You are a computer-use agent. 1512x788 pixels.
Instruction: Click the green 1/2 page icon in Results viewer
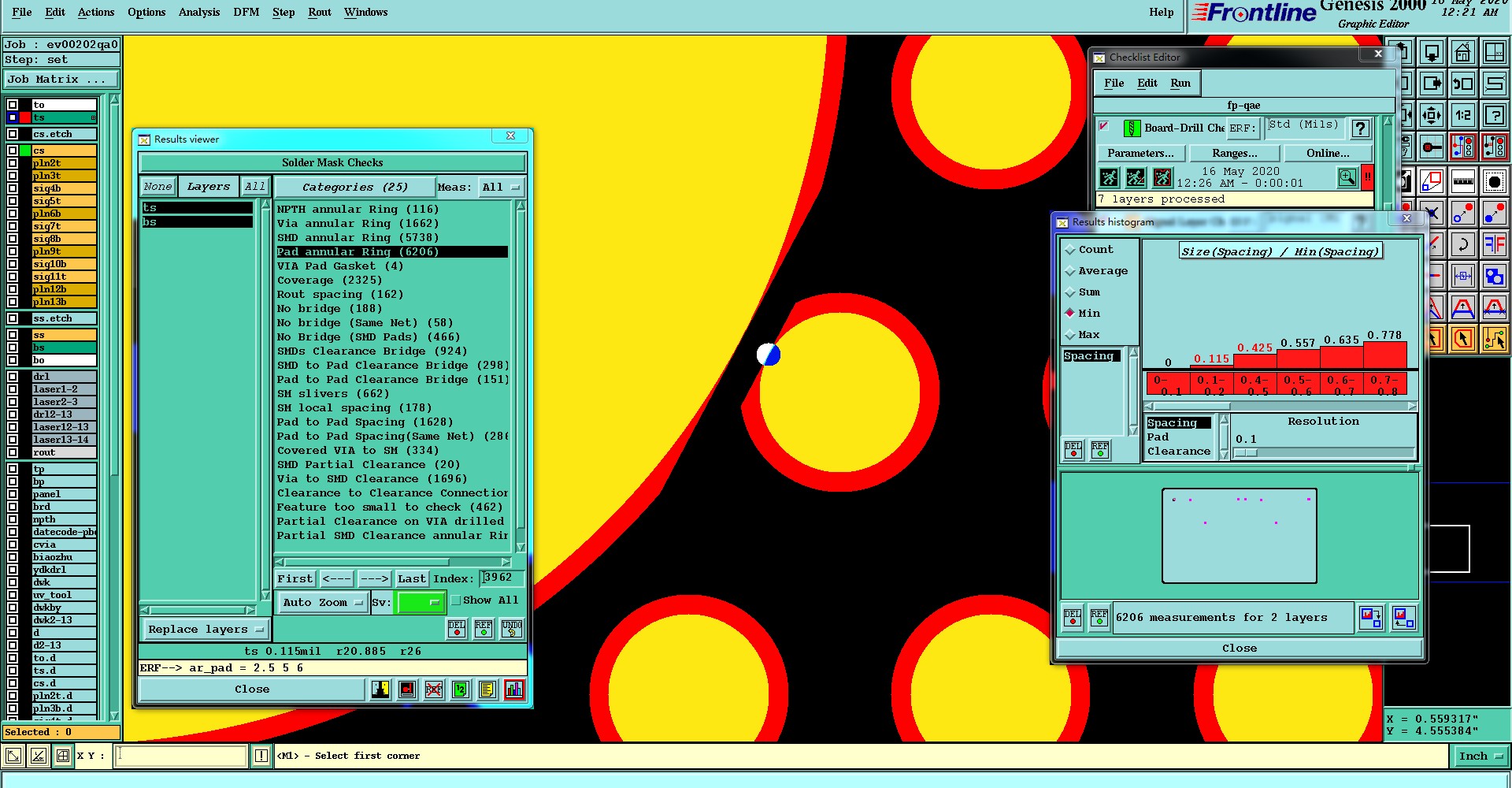461,689
